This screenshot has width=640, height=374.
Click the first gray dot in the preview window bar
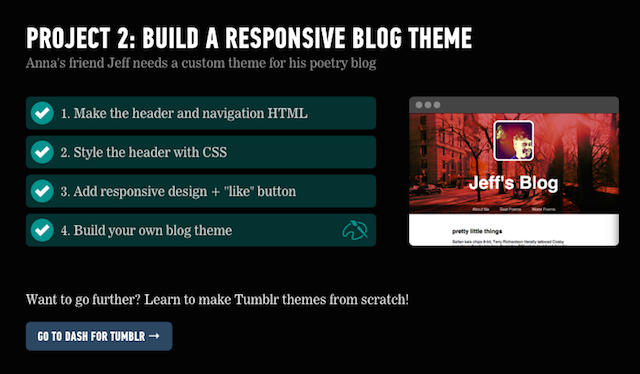pyautogui.click(x=419, y=105)
